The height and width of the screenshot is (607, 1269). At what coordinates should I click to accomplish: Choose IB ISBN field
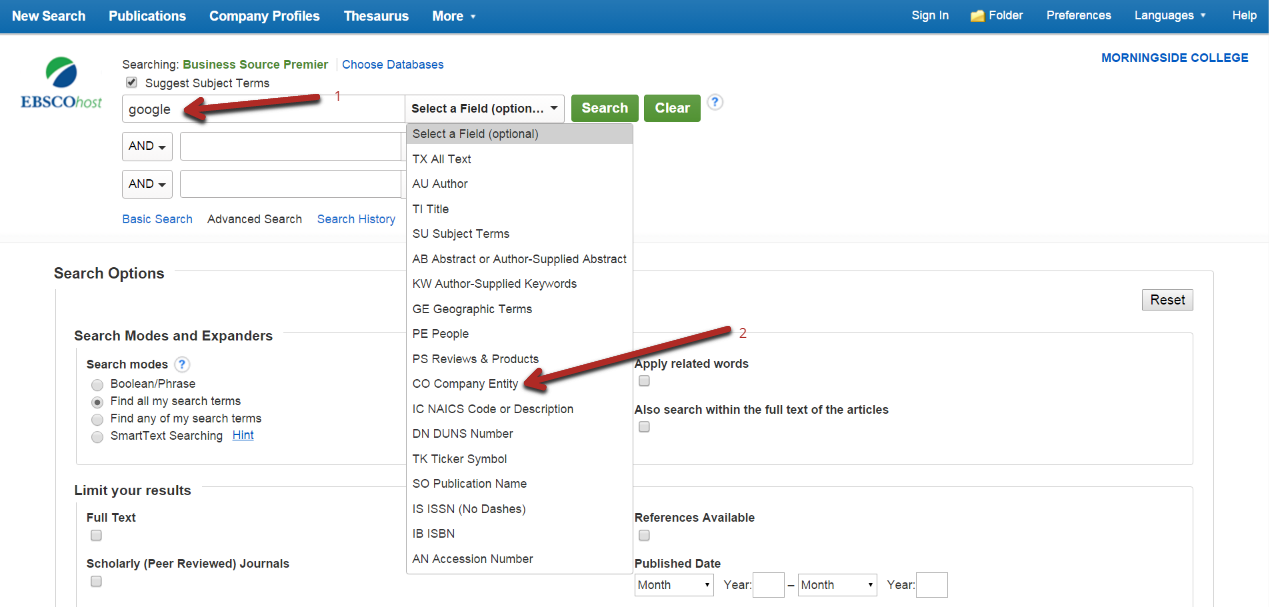[x=520, y=534]
